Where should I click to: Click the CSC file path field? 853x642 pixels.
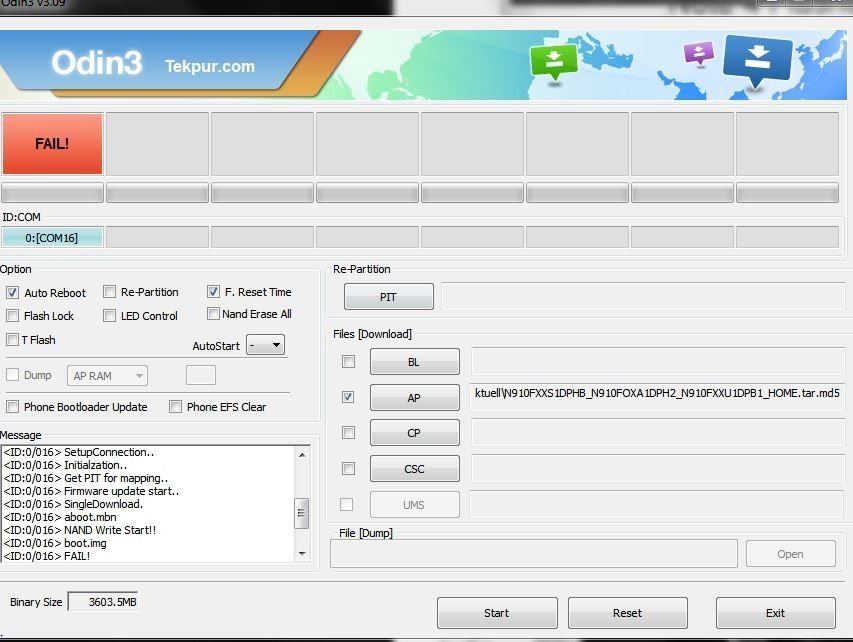coord(657,468)
